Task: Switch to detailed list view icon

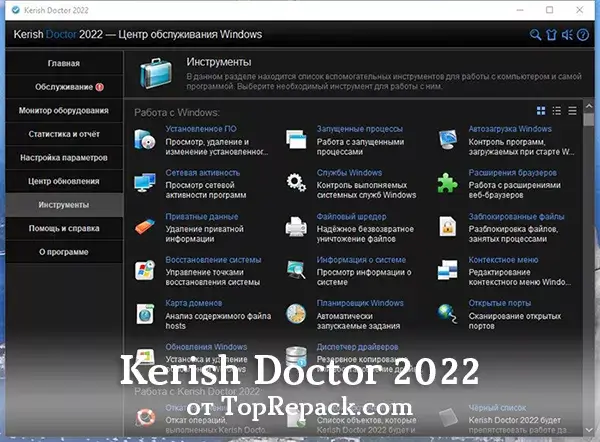Action: tap(557, 111)
